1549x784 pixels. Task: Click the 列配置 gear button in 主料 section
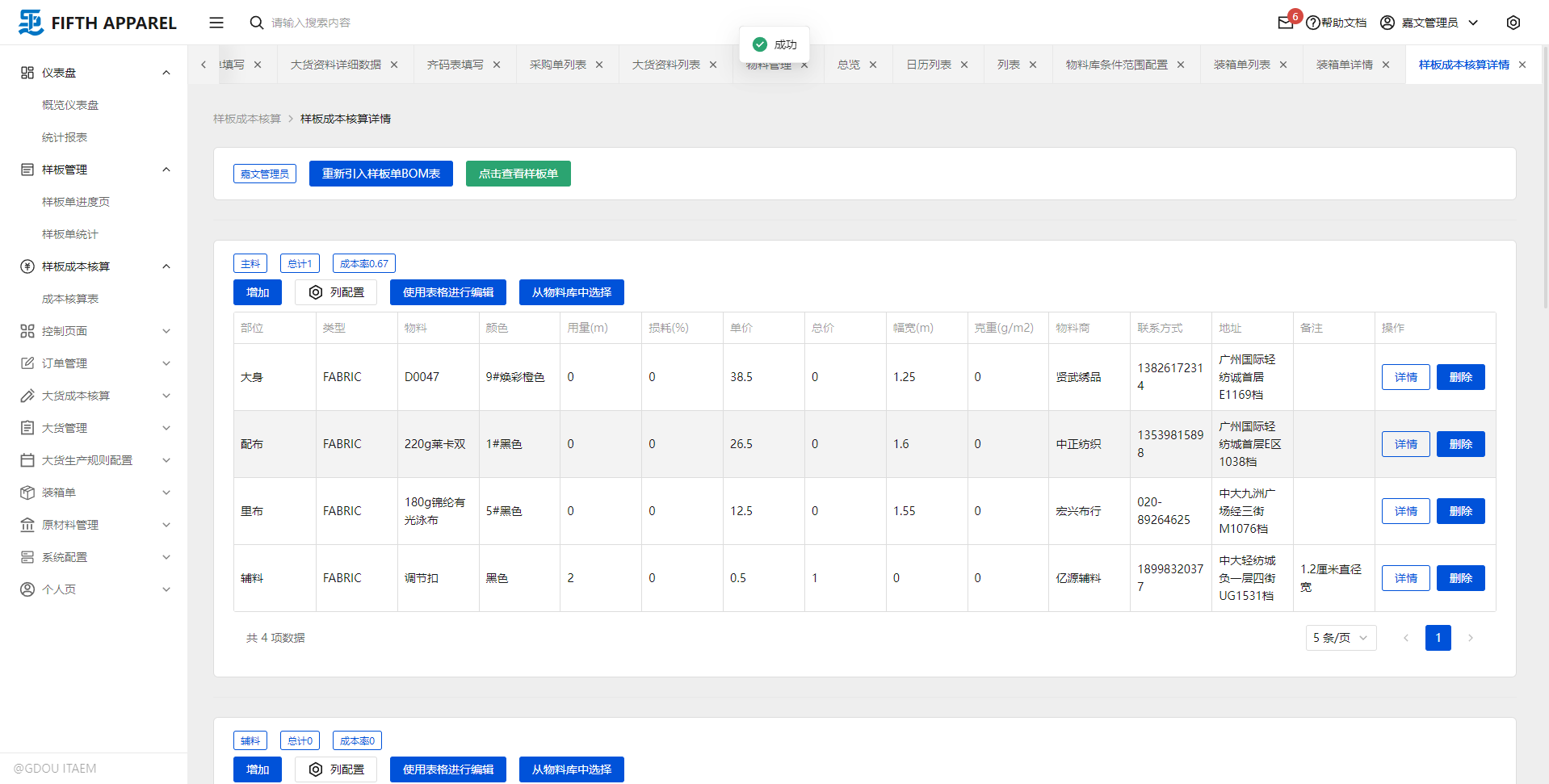pyautogui.click(x=336, y=292)
